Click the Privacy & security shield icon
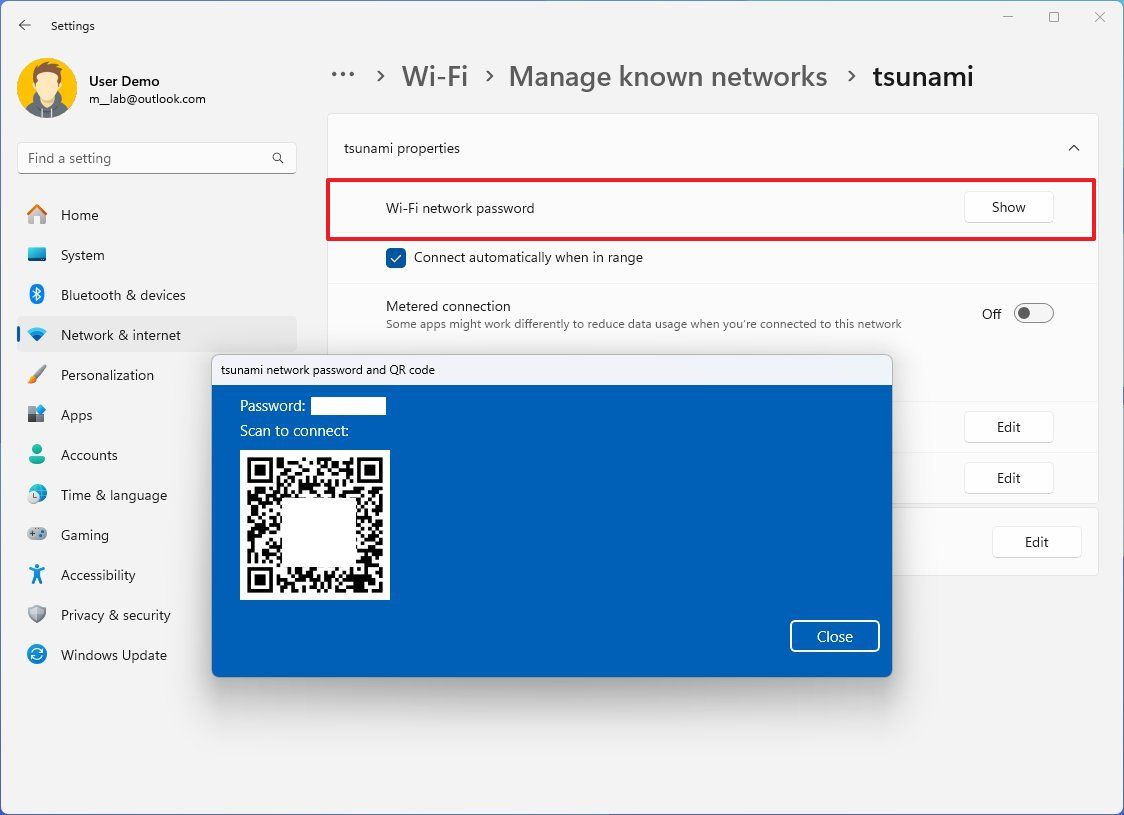The height and width of the screenshot is (815, 1124). [37, 614]
